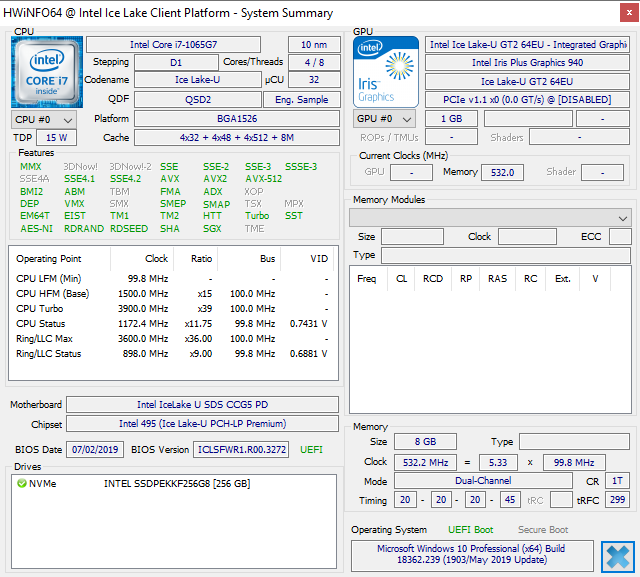Click the memory Size 8 GB field

425,442
